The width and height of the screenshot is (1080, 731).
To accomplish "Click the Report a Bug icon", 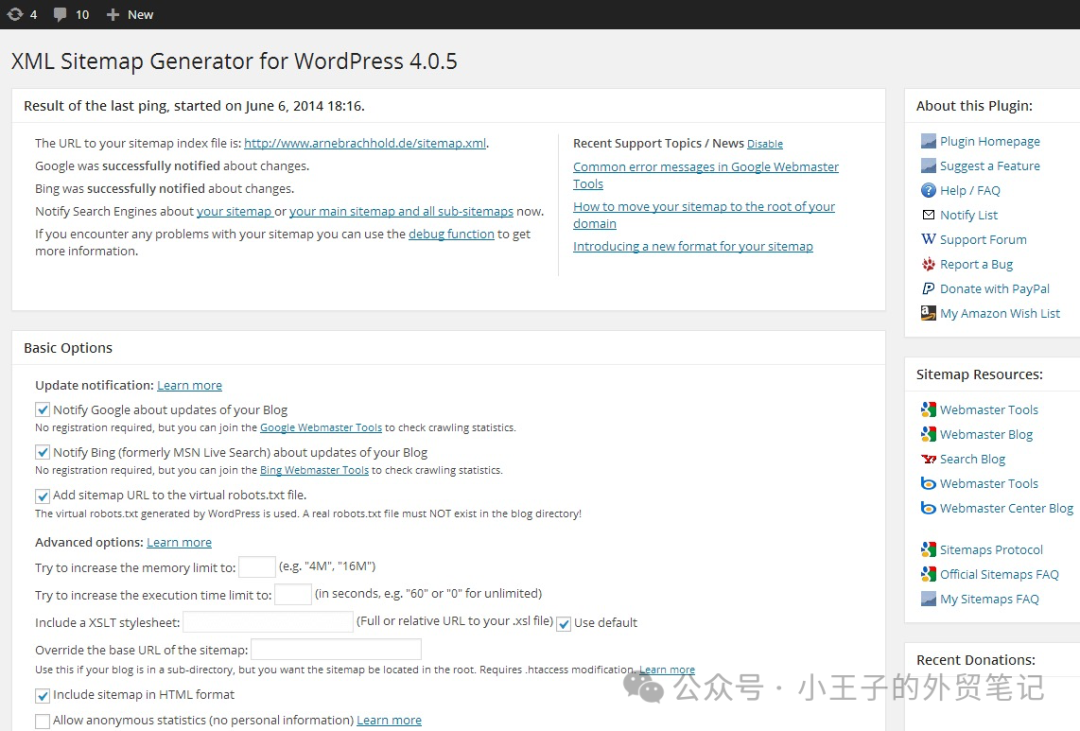I will pos(928,264).
